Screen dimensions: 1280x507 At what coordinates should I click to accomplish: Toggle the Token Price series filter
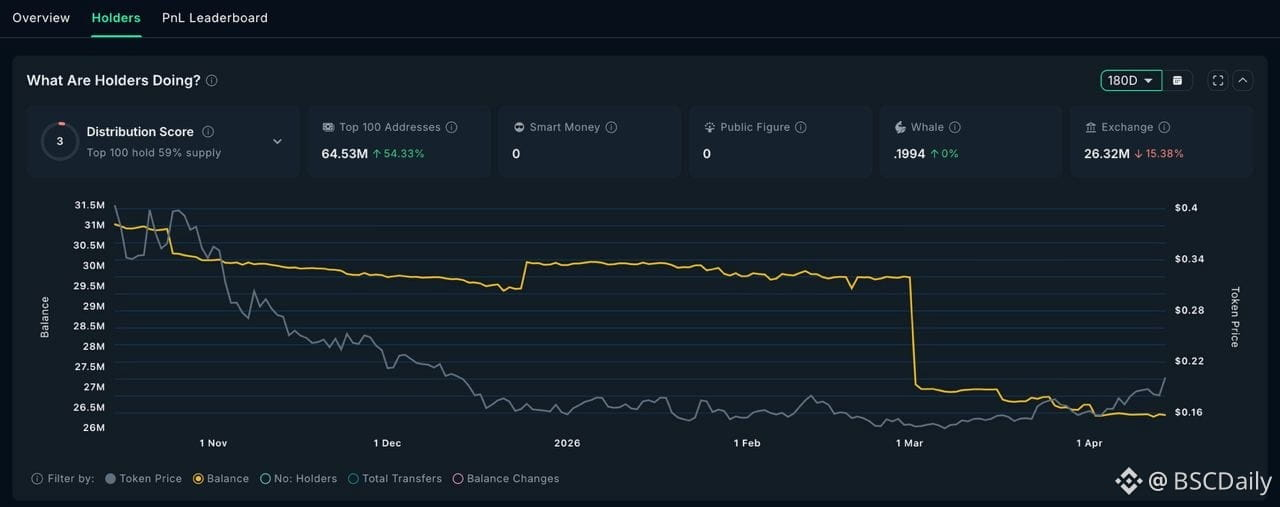tap(143, 479)
